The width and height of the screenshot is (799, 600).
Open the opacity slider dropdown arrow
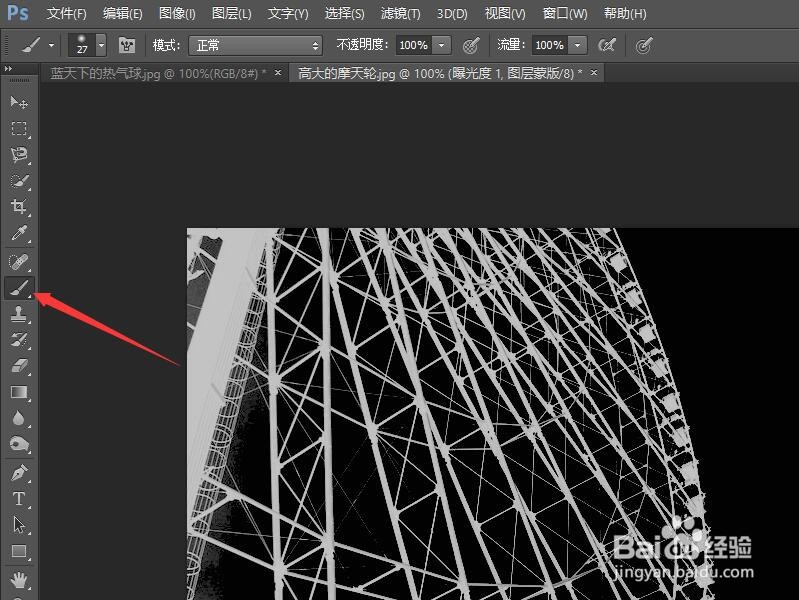tap(441, 45)
